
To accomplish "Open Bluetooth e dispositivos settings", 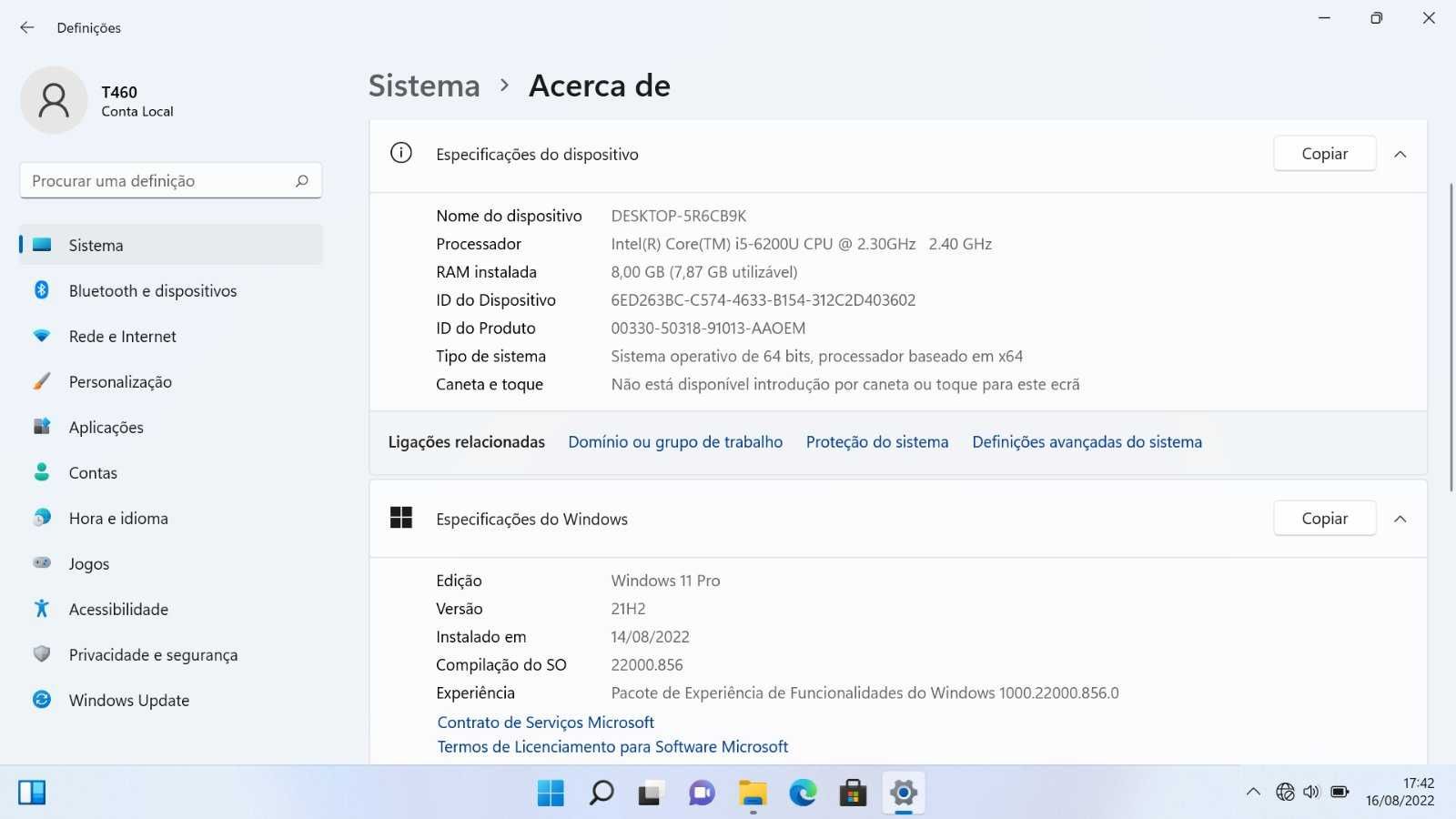I will click(x=171, y=290).
